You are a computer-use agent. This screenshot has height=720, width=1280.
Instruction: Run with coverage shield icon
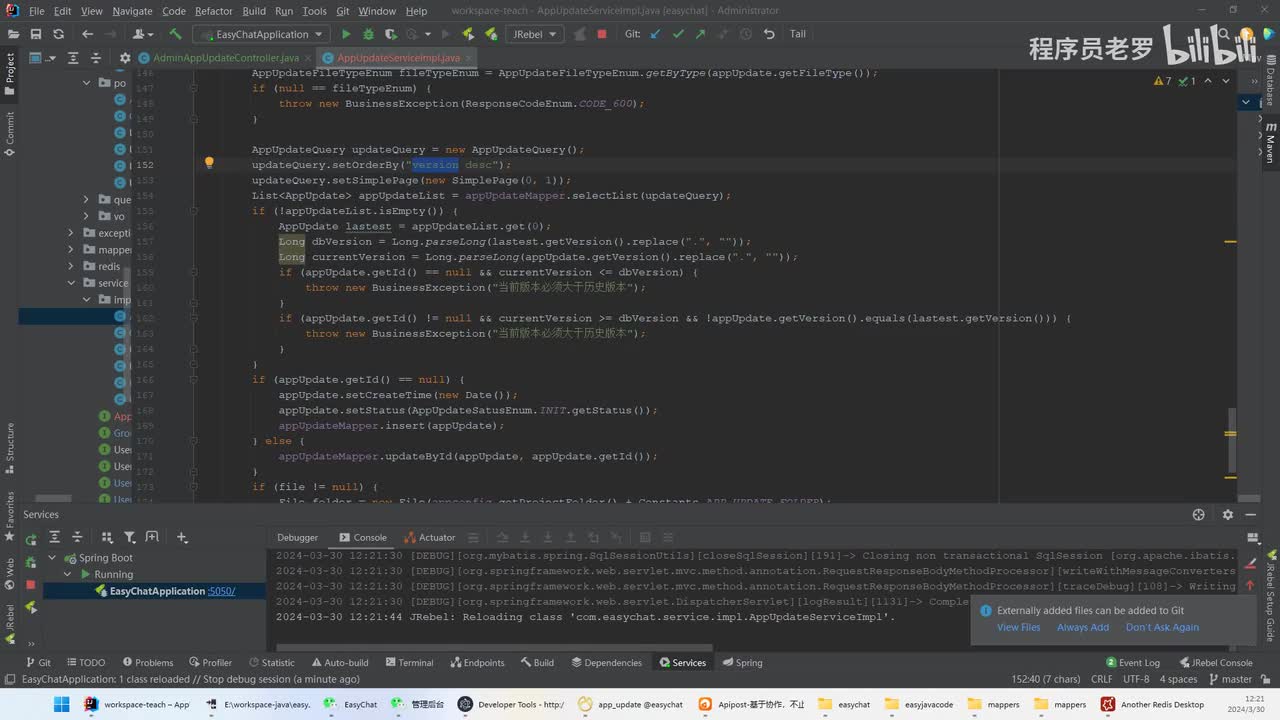(x=391, y=34)
